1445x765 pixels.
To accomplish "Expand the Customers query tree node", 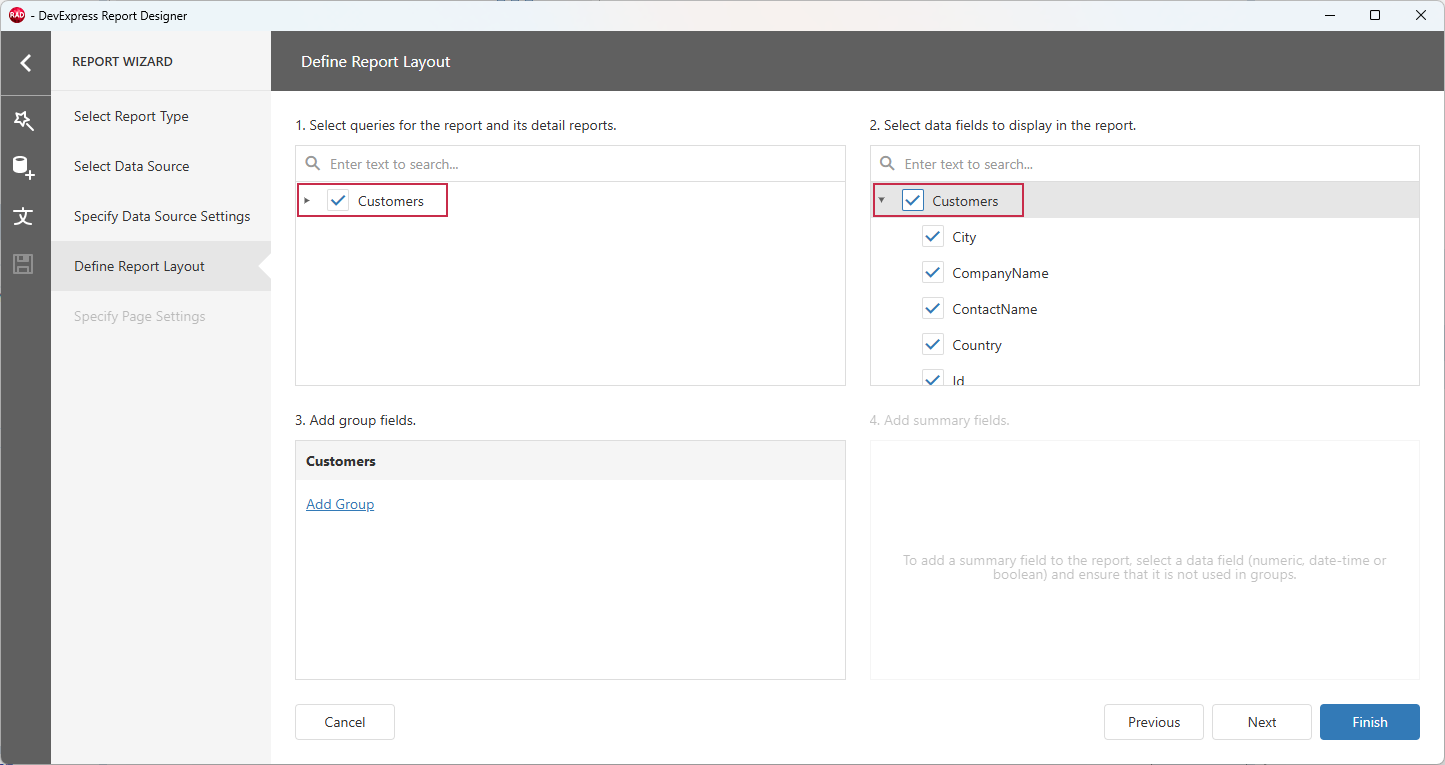I will pyautogui.click(x=307, y=200).
